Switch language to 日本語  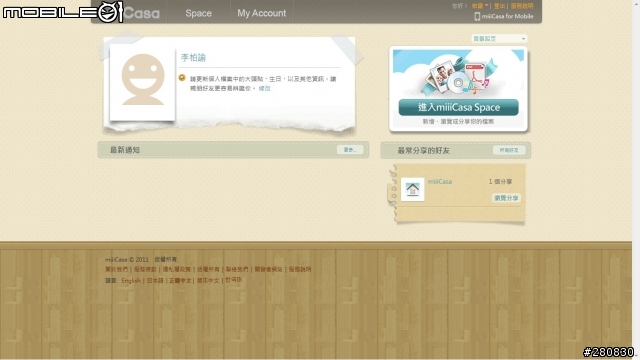coord(155,280)
